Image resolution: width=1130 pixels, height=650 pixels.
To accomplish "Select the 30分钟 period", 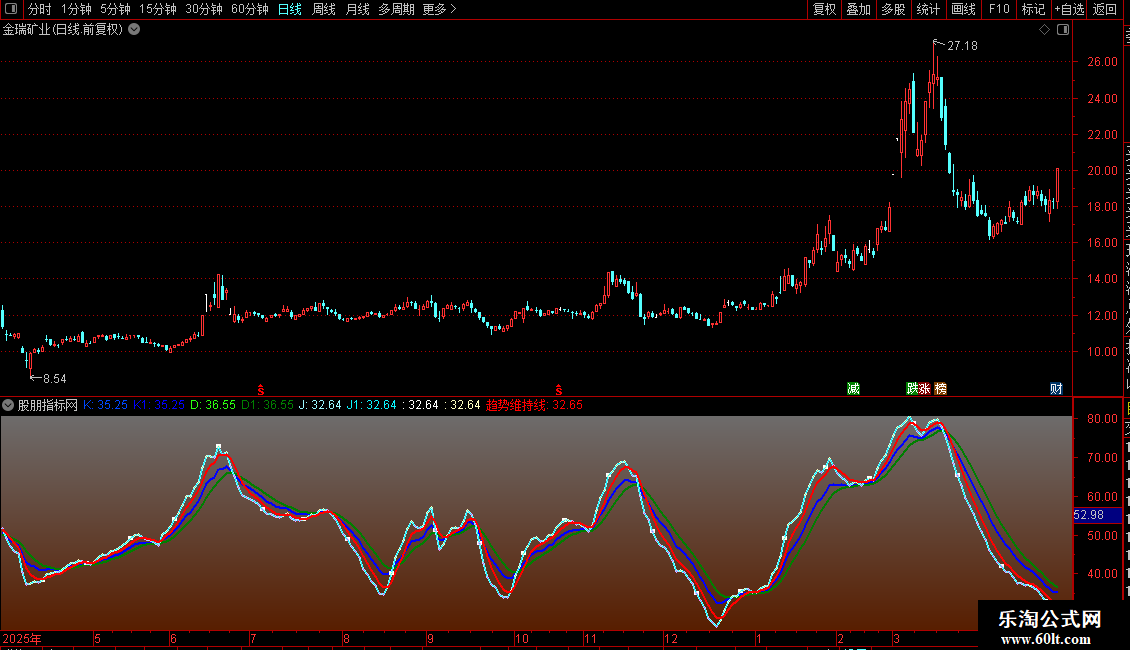I will click(x=204, y=9).
